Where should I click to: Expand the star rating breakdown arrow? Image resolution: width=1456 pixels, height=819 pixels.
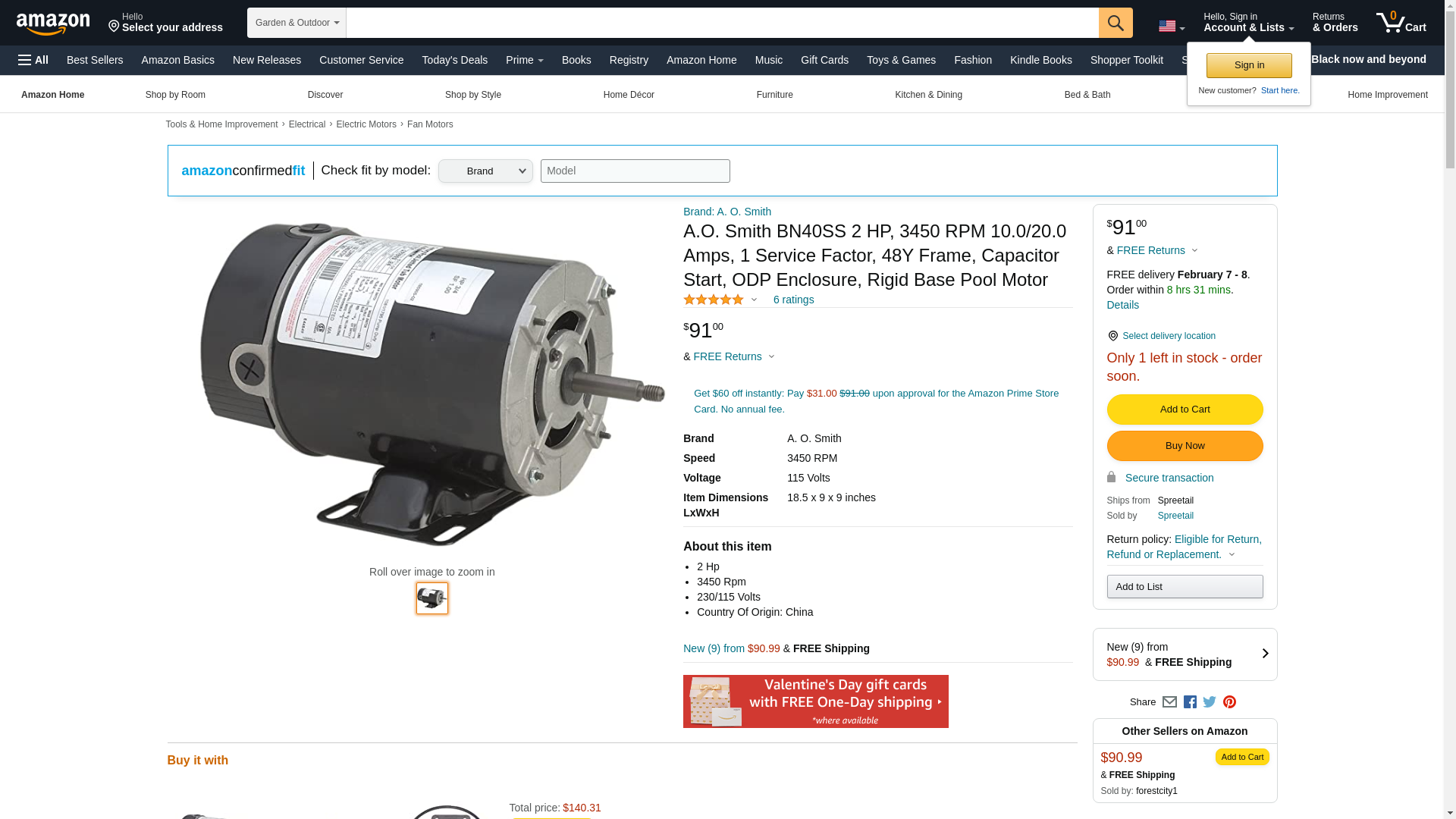(x=754, y=300)
